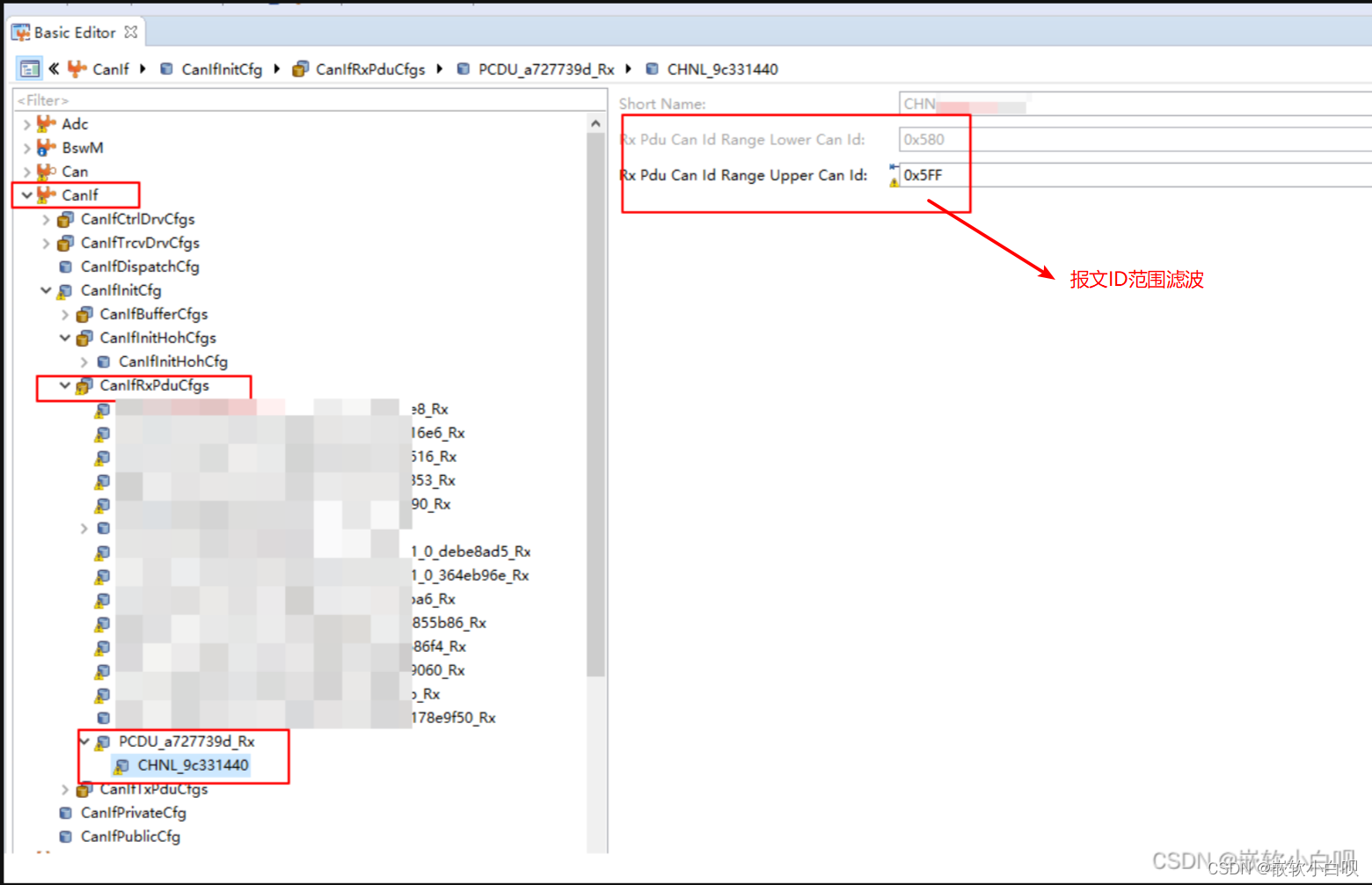Show siblings arrow after PCDU_a727739d_Rx breadcrumb
1372x885 pixels.
pos(628,69)
